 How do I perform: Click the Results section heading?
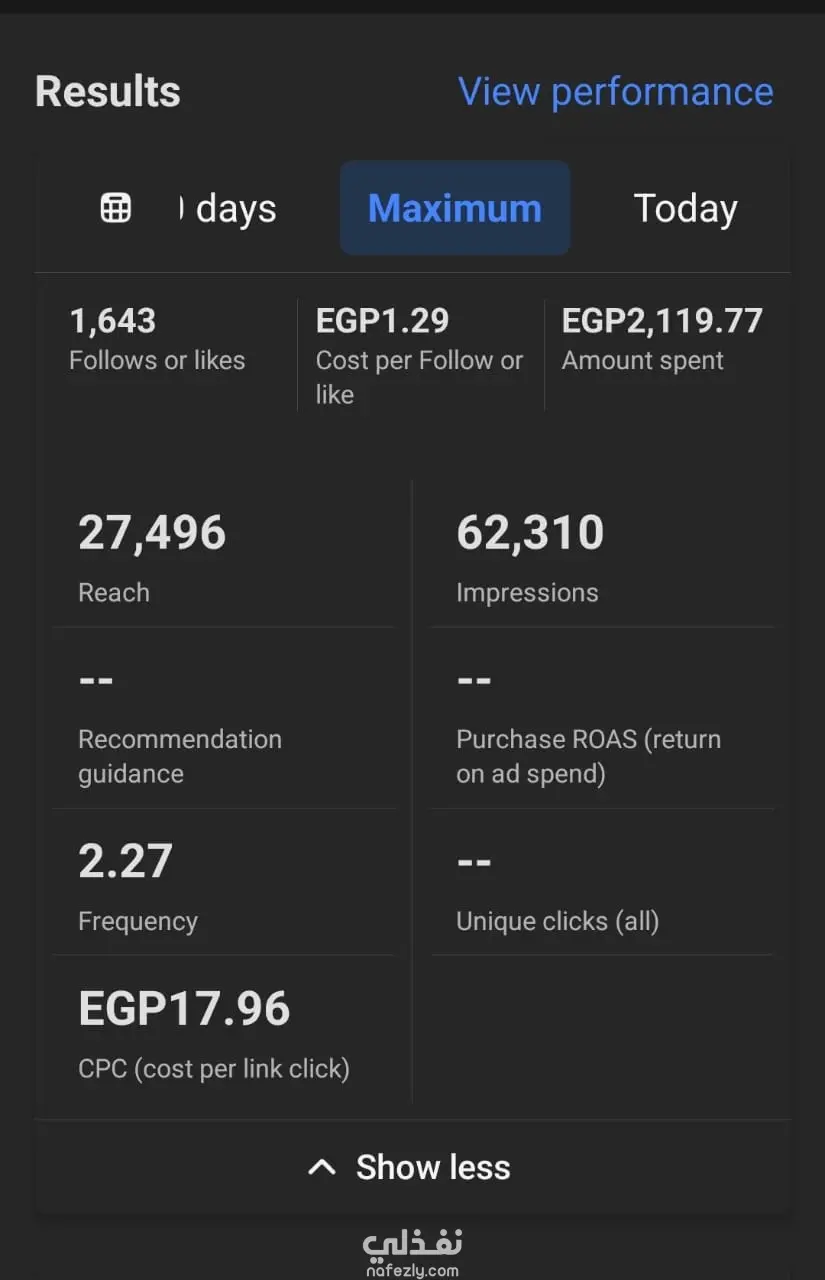point(108,92)
